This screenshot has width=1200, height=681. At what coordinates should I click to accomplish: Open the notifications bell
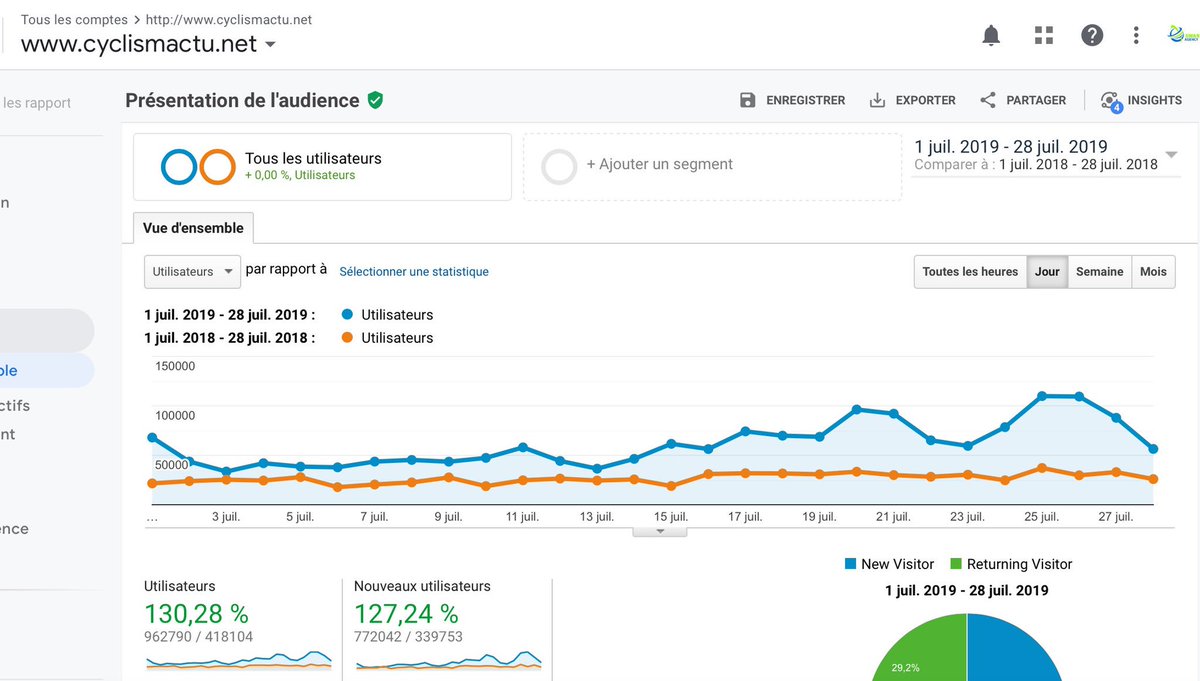pyautogui.click(x=991, y=36)
